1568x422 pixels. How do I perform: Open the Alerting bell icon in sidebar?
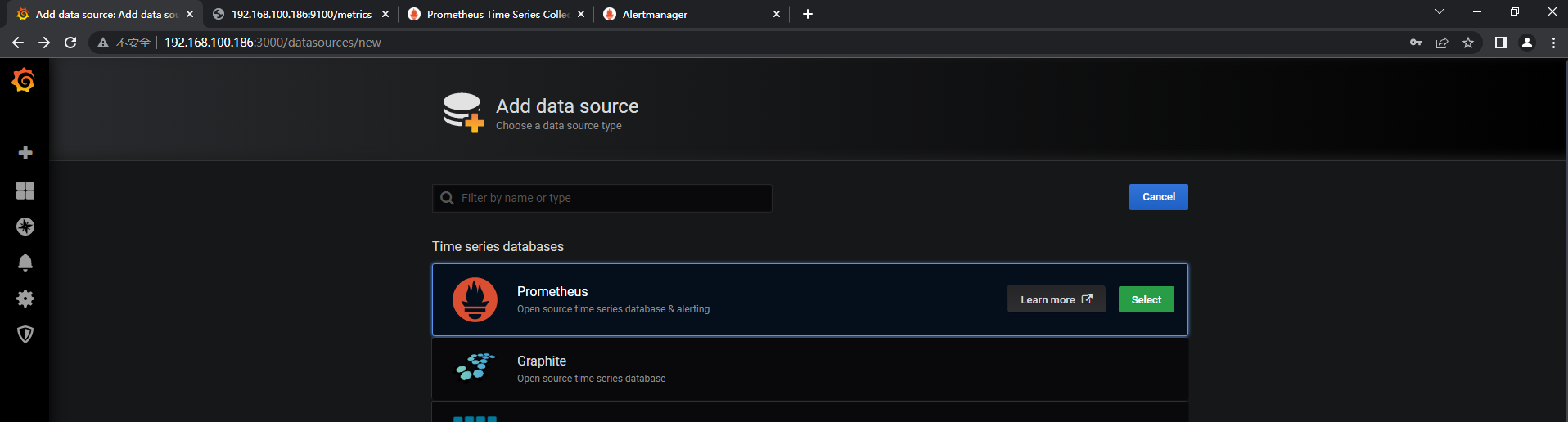click(25, 263)
